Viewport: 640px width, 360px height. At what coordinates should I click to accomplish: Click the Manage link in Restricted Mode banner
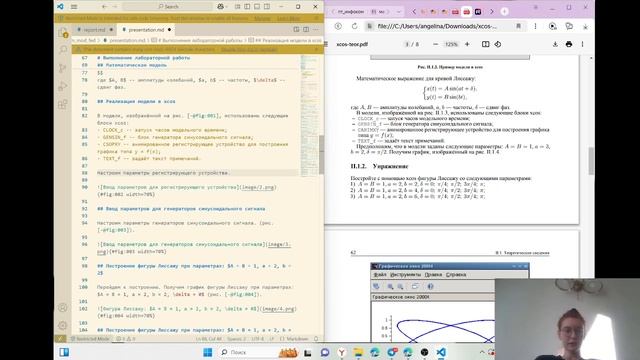coord(262,18)
